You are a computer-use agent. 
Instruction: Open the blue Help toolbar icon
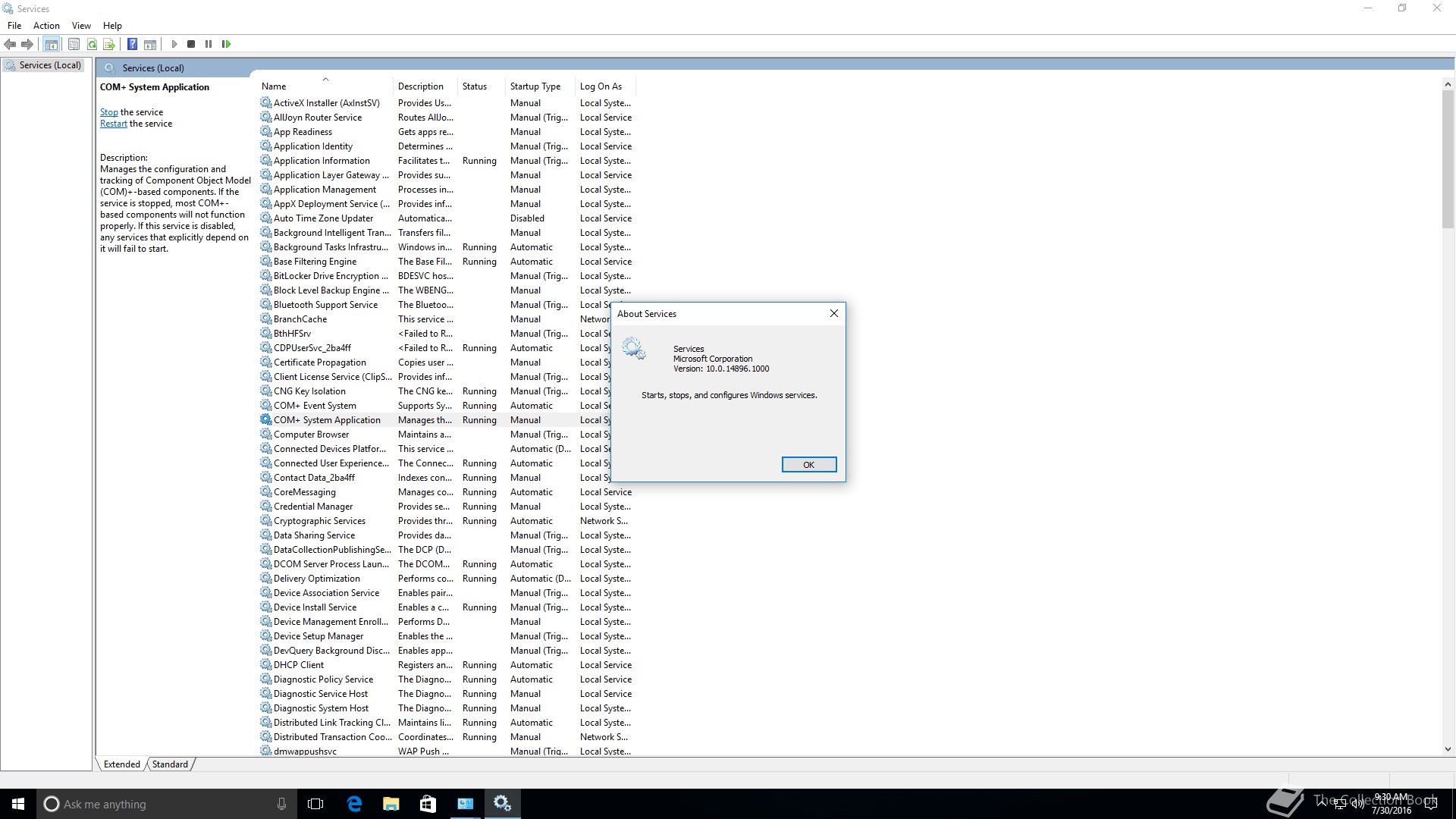[132, 44]
